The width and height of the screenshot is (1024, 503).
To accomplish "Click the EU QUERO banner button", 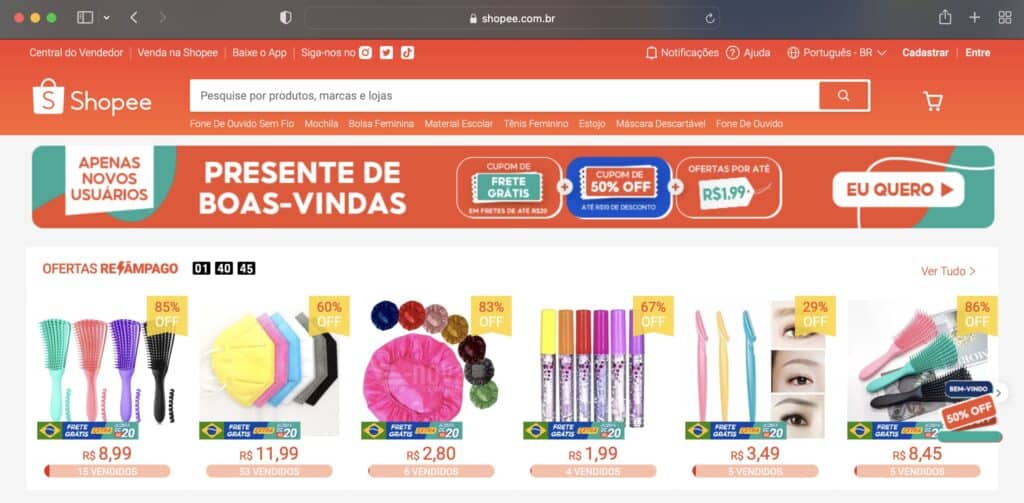I will [899, 190].
